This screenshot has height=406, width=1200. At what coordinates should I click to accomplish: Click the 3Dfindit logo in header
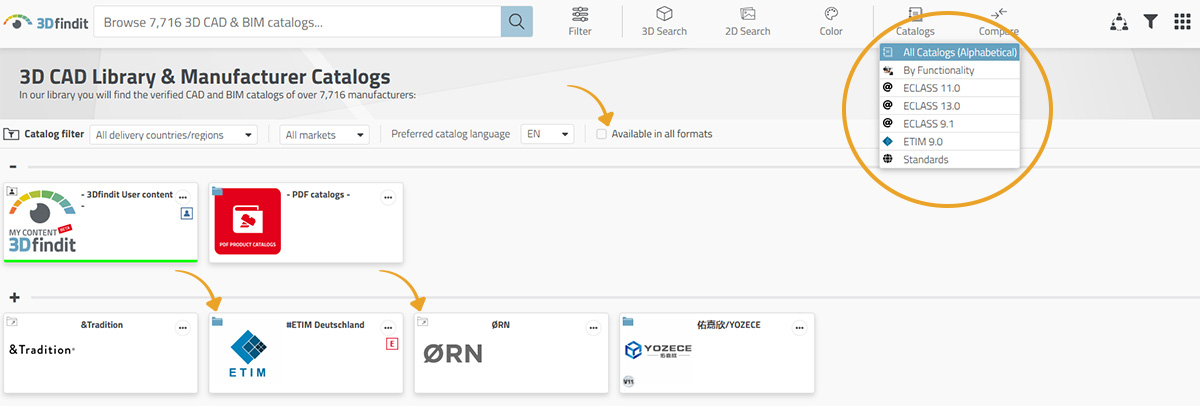45,21
